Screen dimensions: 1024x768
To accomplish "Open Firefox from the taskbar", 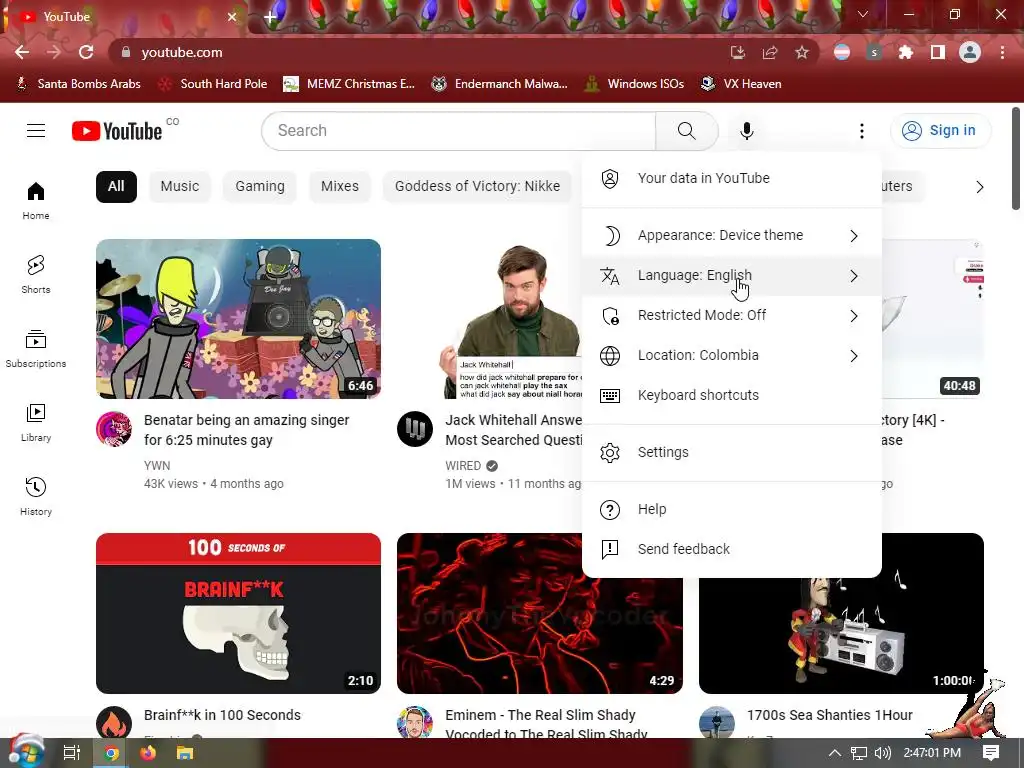I will tap(148, 753).
